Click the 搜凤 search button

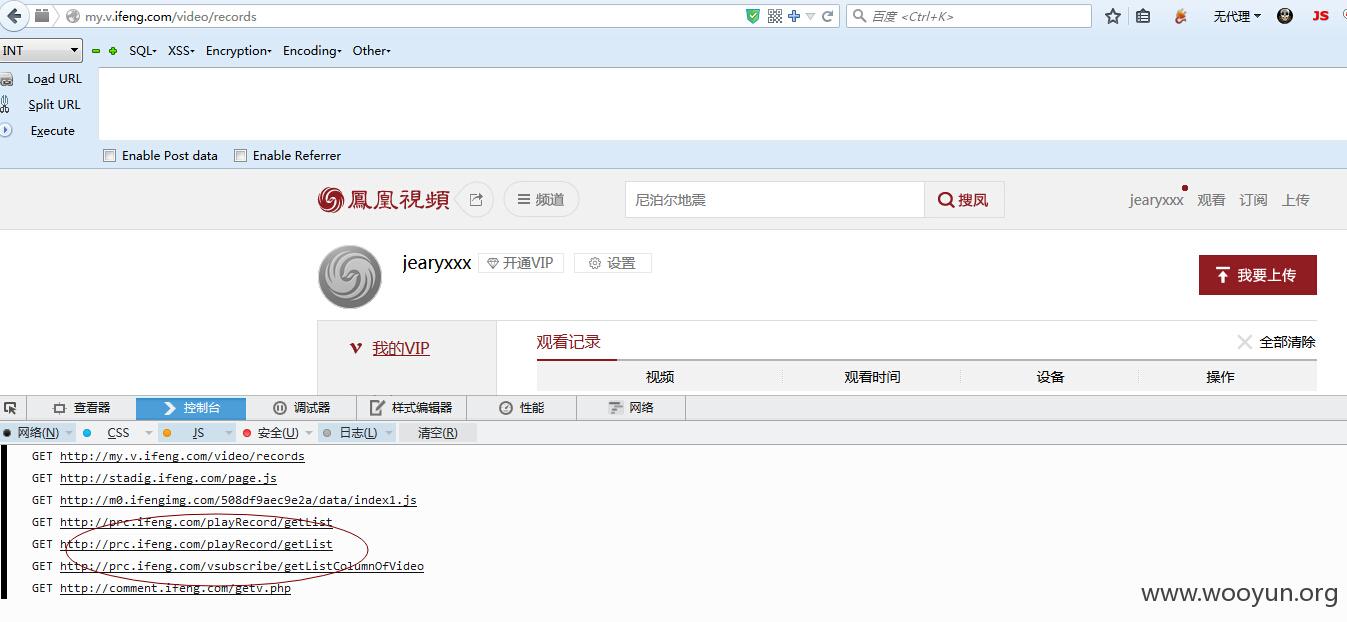point(964,200)
